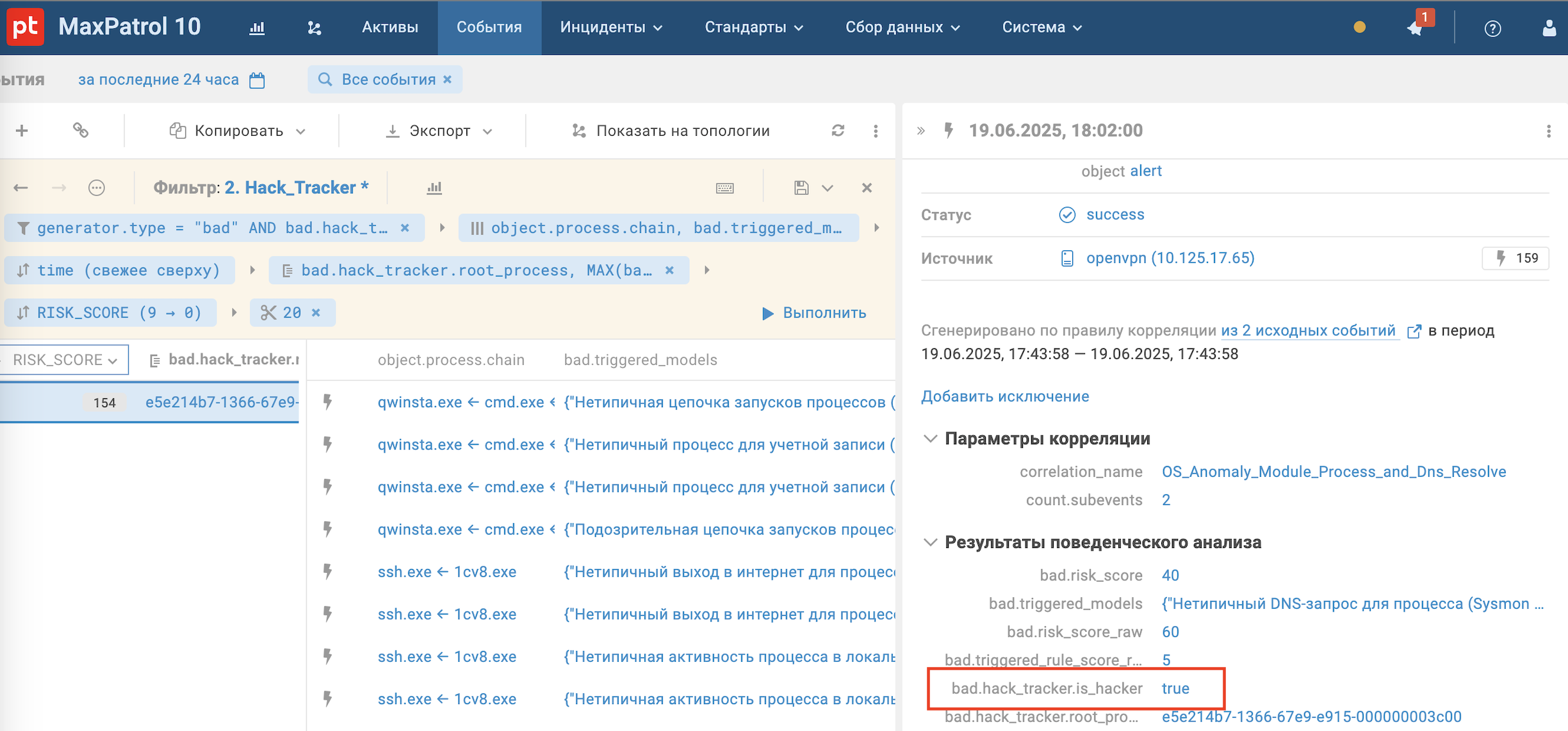Remove the 'Все события' search chip

(448, 79)
